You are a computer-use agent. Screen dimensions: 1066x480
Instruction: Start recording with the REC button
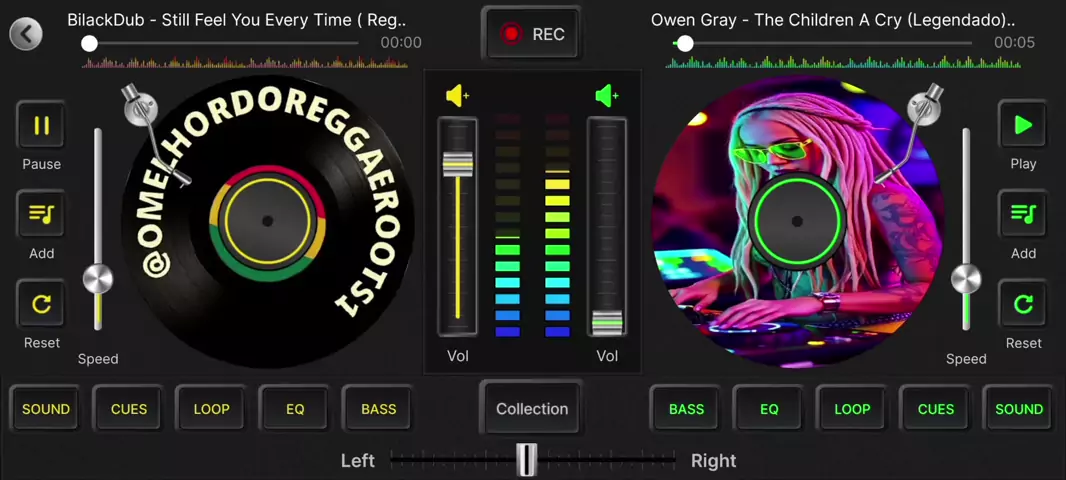coord(532,34)
